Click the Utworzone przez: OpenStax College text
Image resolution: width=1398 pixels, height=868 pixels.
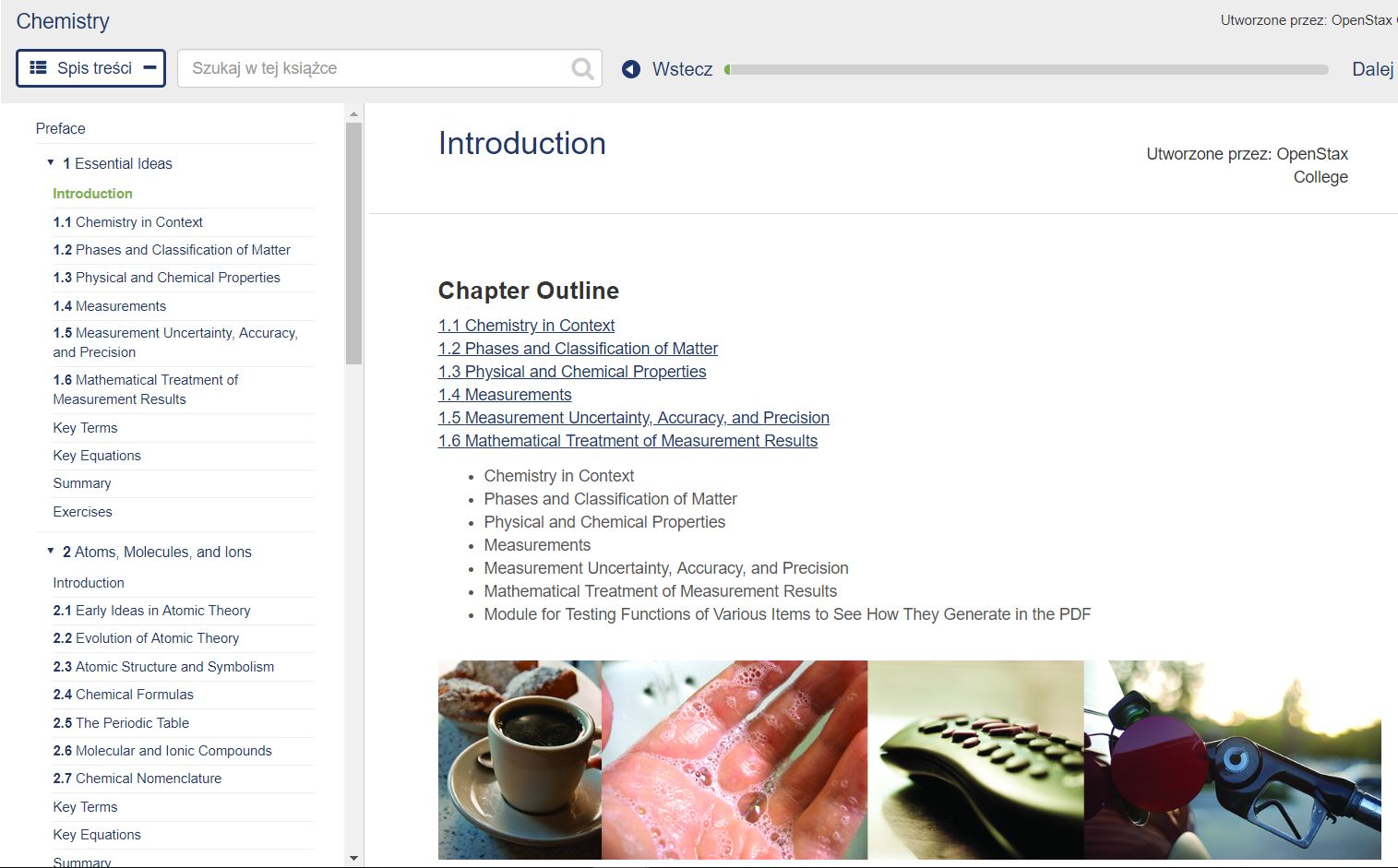point(1248,165)
